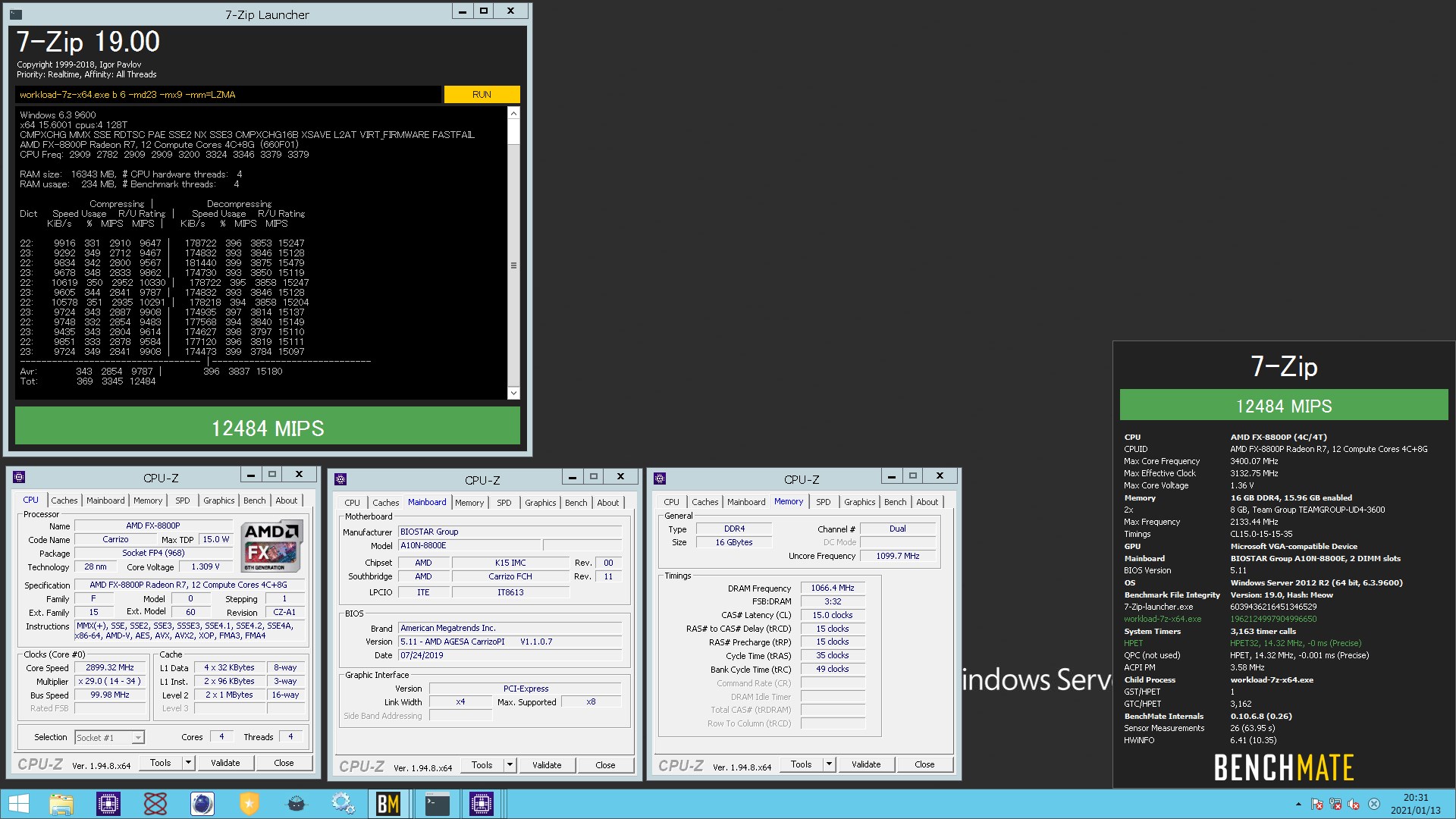Click the DRAM Frequency value 1066.4 MHz
This screenshot has height=819, width=1456.
(833, 588)
